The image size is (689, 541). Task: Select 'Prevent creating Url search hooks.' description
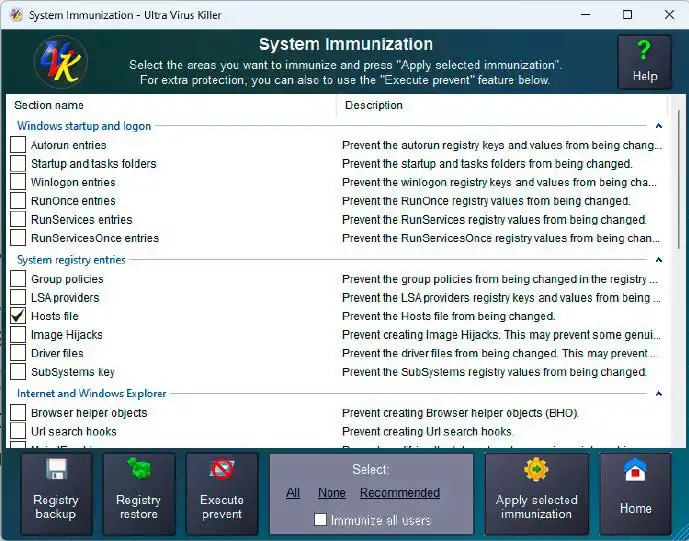click(427, 432)
